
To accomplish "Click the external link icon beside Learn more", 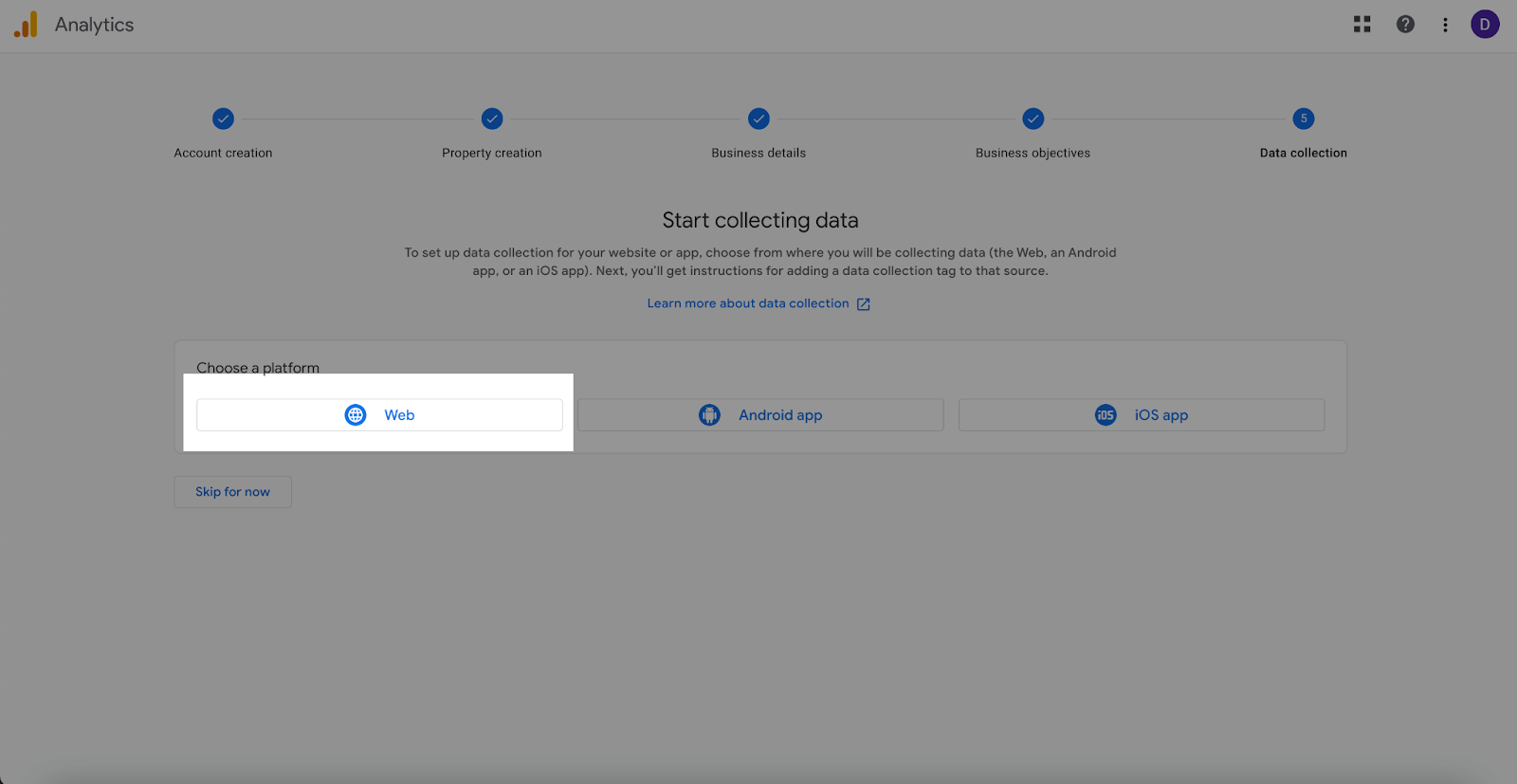I will (864, 304).
